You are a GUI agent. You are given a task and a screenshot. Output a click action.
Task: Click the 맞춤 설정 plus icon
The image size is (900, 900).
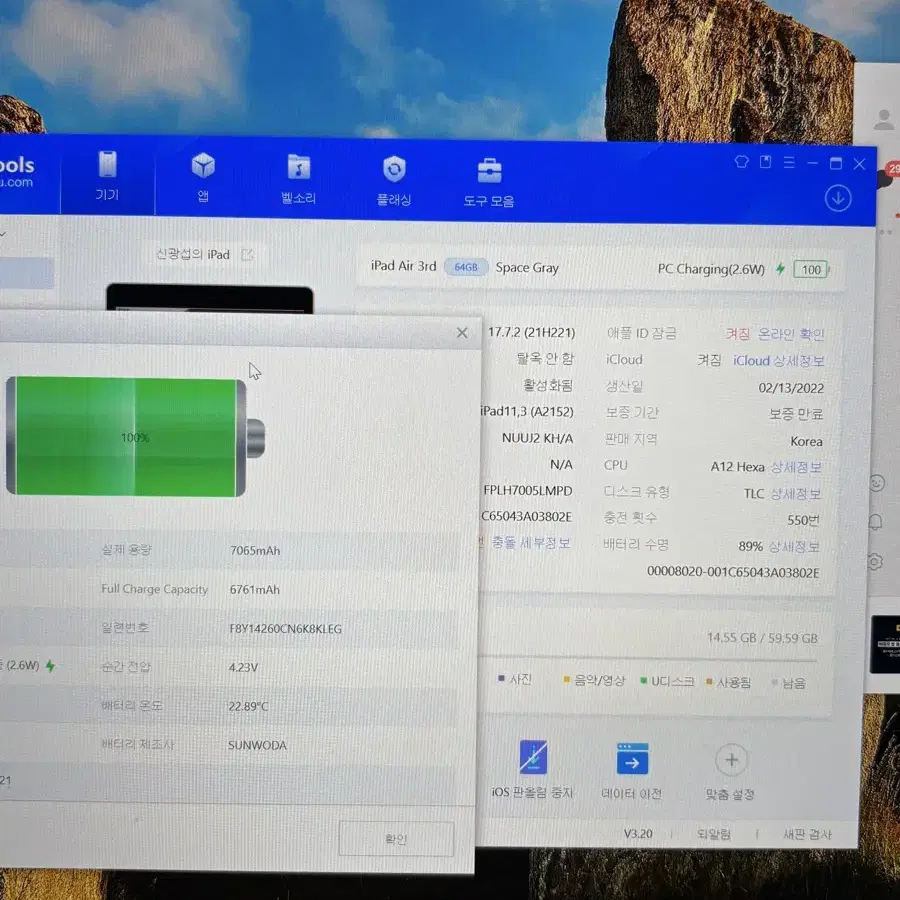click(x=731, y=760)
